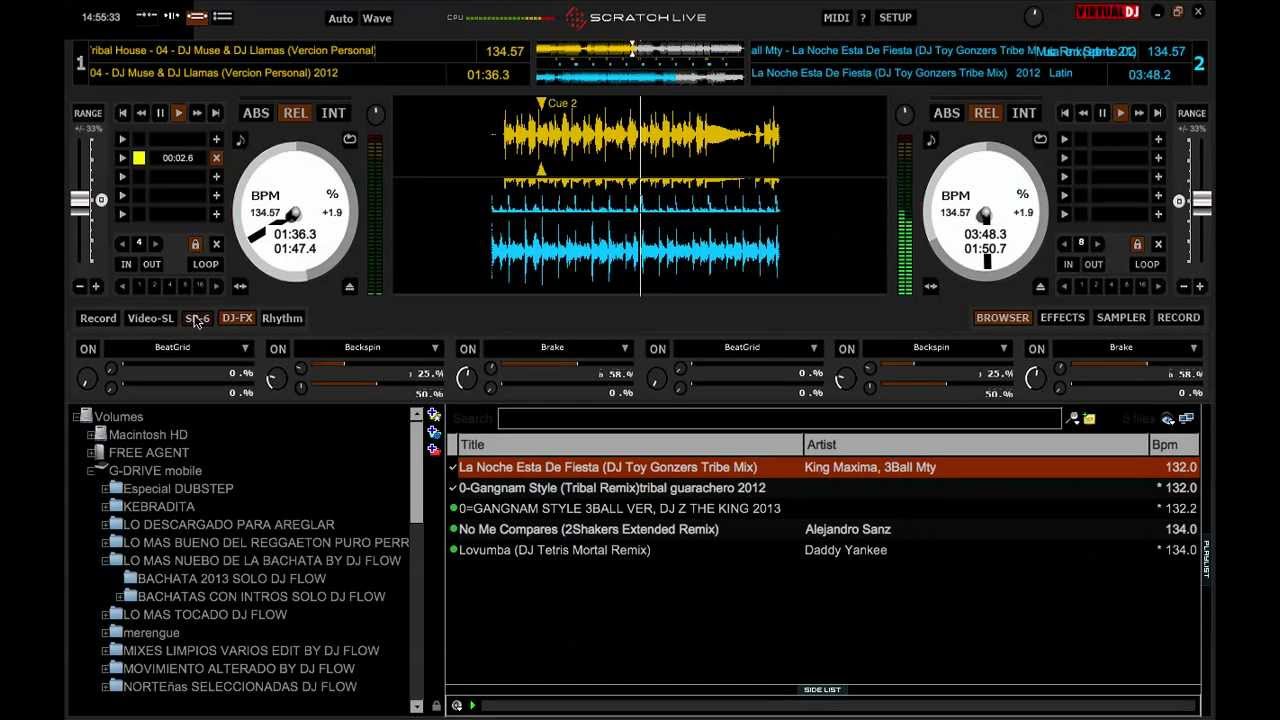Rewind the right deck track
This screenshot has height=720, width=1280.
click(1083, 113)
